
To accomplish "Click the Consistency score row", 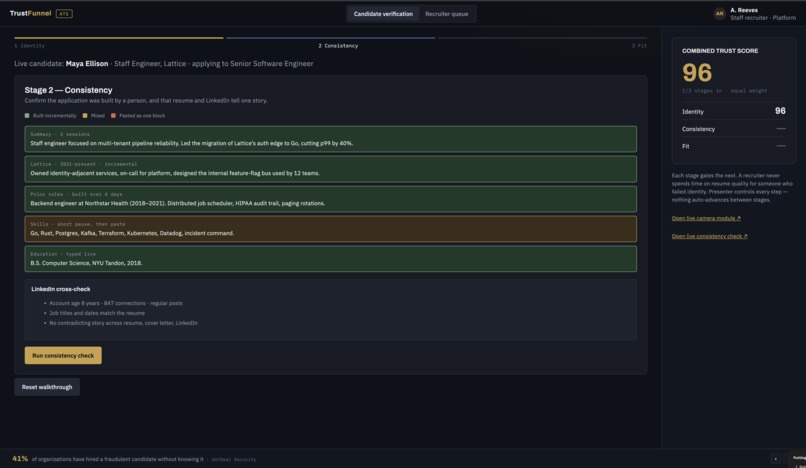I will (x=734, y=129).
